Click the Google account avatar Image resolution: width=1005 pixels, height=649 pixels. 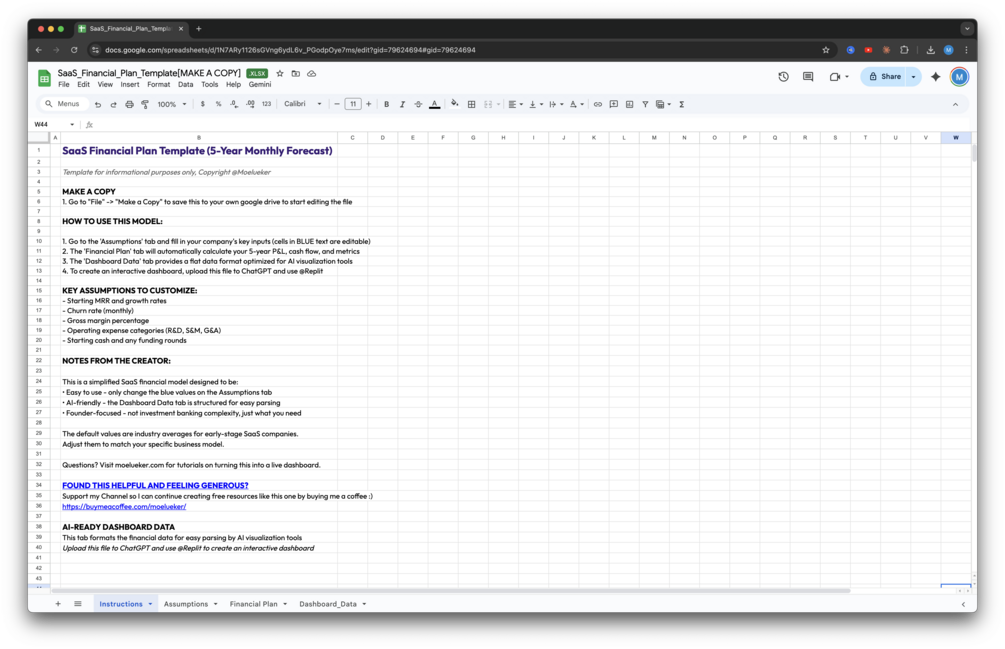point(959,77)
